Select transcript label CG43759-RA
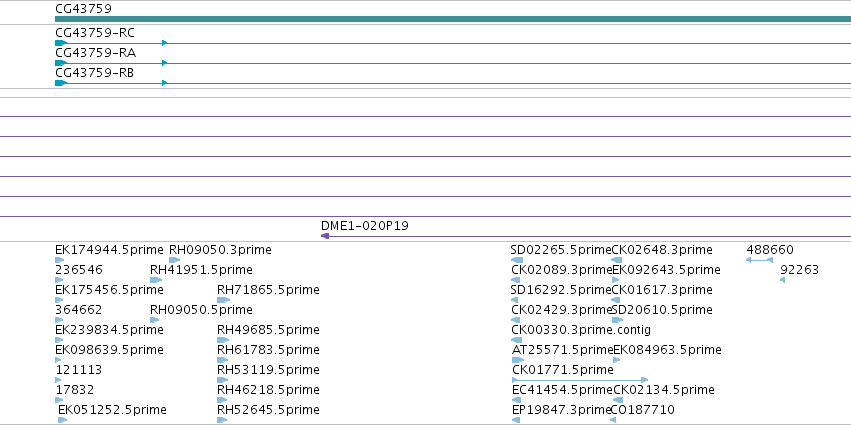The height and width of the screenshot is (425, 851). coord(96,53)
